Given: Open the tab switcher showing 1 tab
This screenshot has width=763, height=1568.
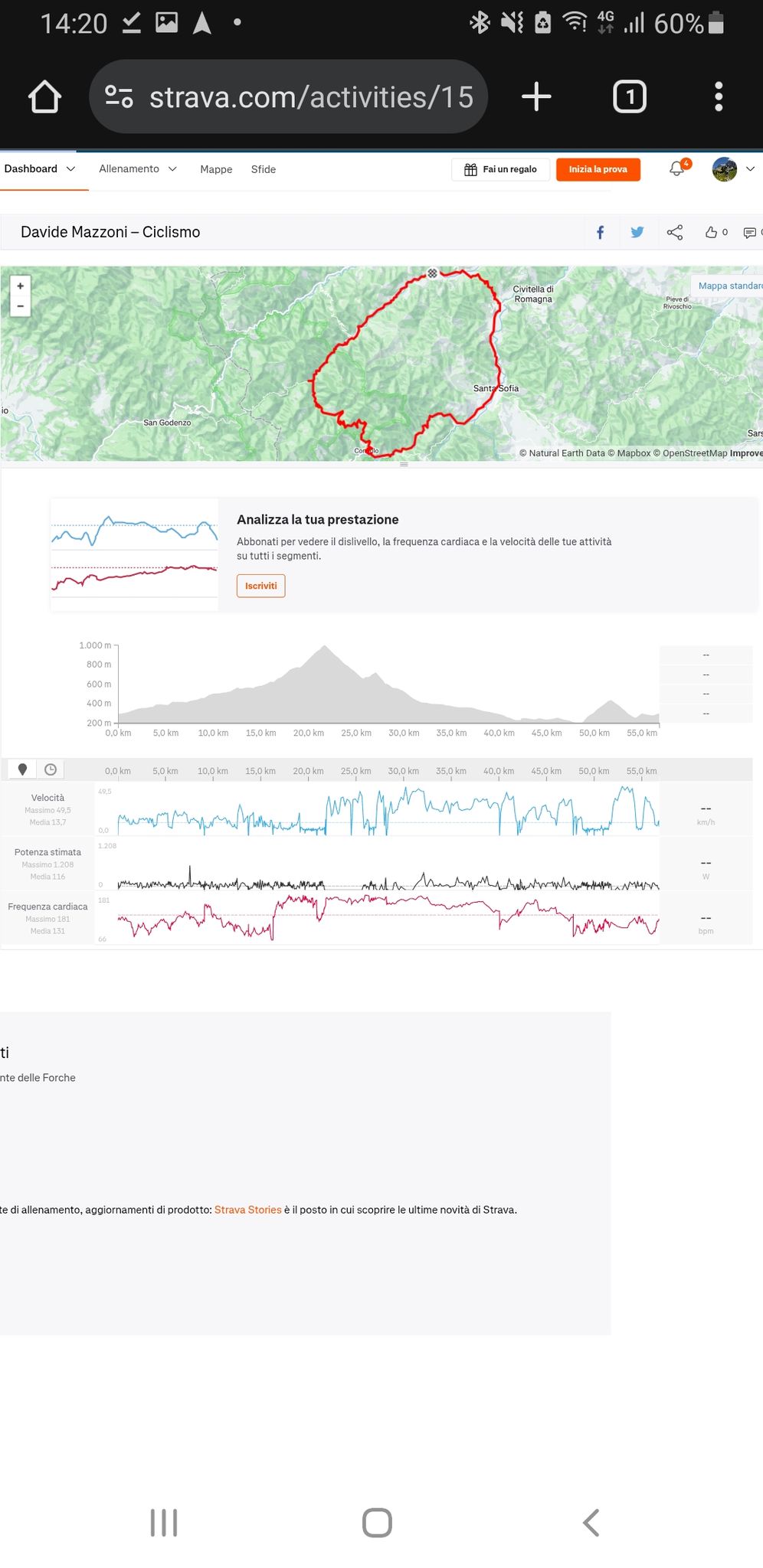Looking at the screenshot, I should coord(630,96).
